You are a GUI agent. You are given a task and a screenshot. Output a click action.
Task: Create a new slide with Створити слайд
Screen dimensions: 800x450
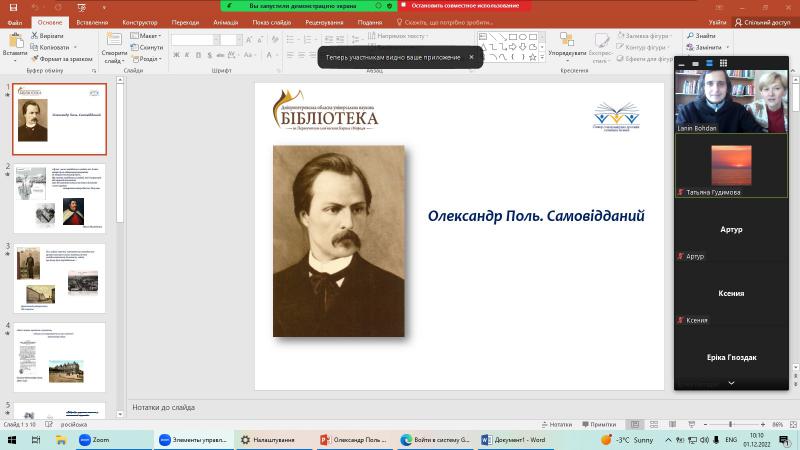pyautogui.click(x=114, y=48)
